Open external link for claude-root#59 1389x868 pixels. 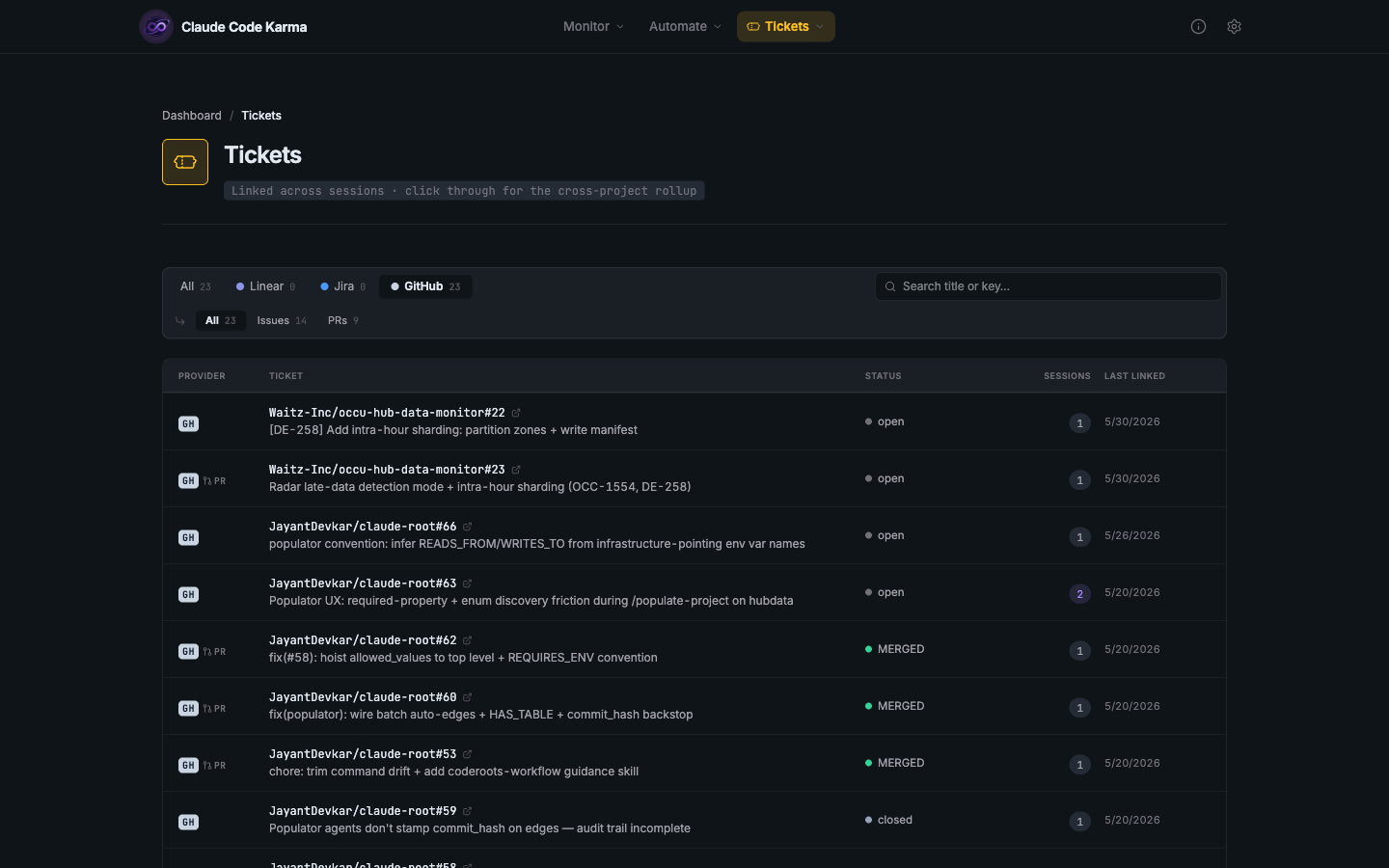click(468, 811)
